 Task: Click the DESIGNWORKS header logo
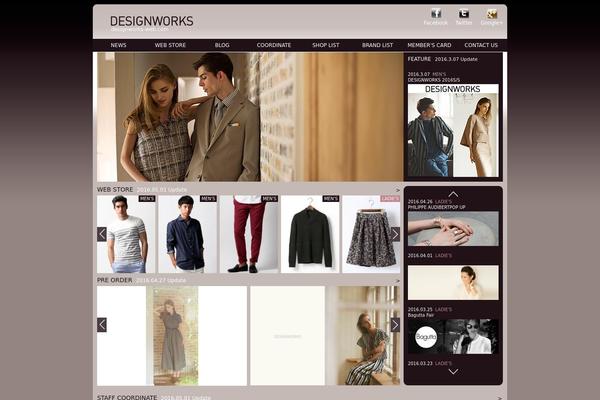coord(152,23)
